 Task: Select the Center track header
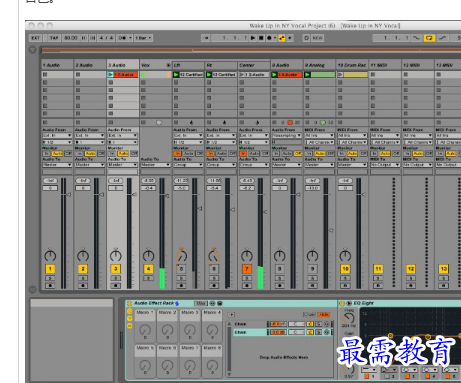click(254, 65)
